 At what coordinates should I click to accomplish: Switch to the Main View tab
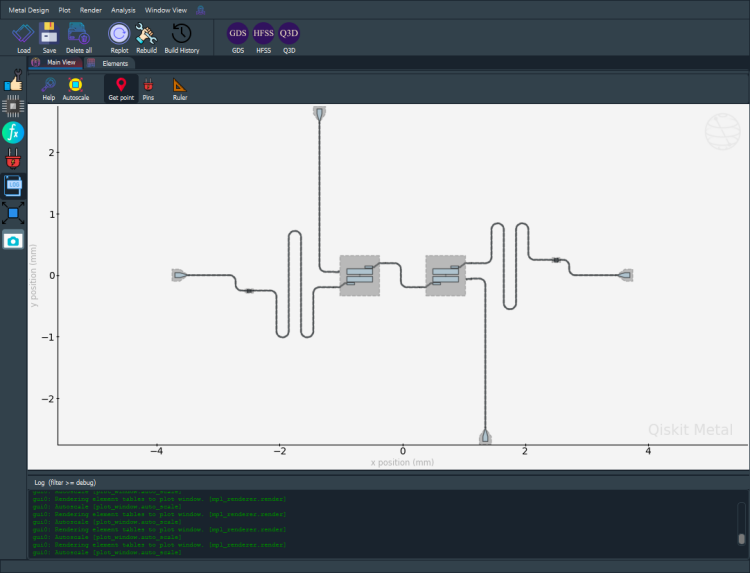(x=55, y=63)
